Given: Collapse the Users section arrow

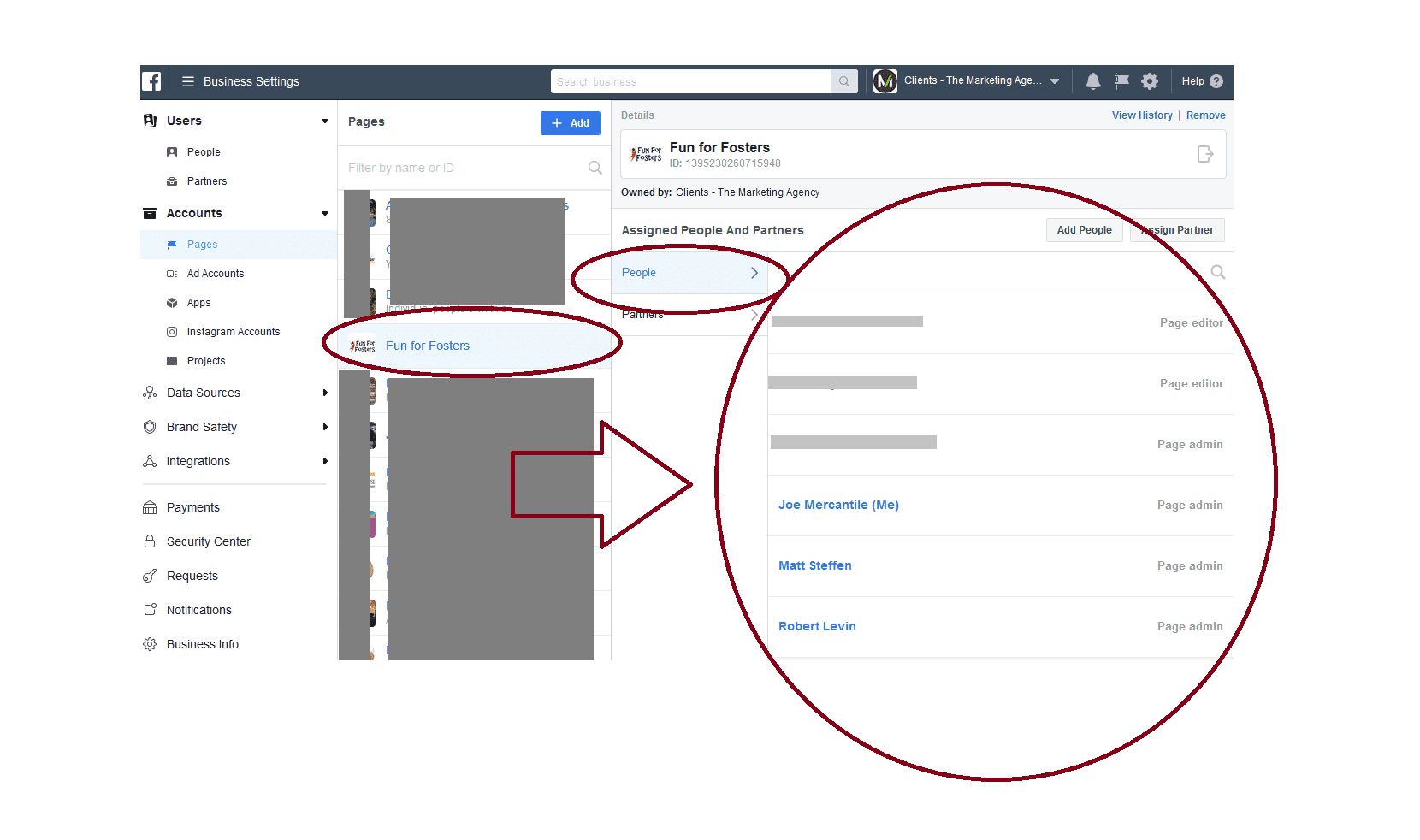Looking at the screenshot, I should 325,121.
